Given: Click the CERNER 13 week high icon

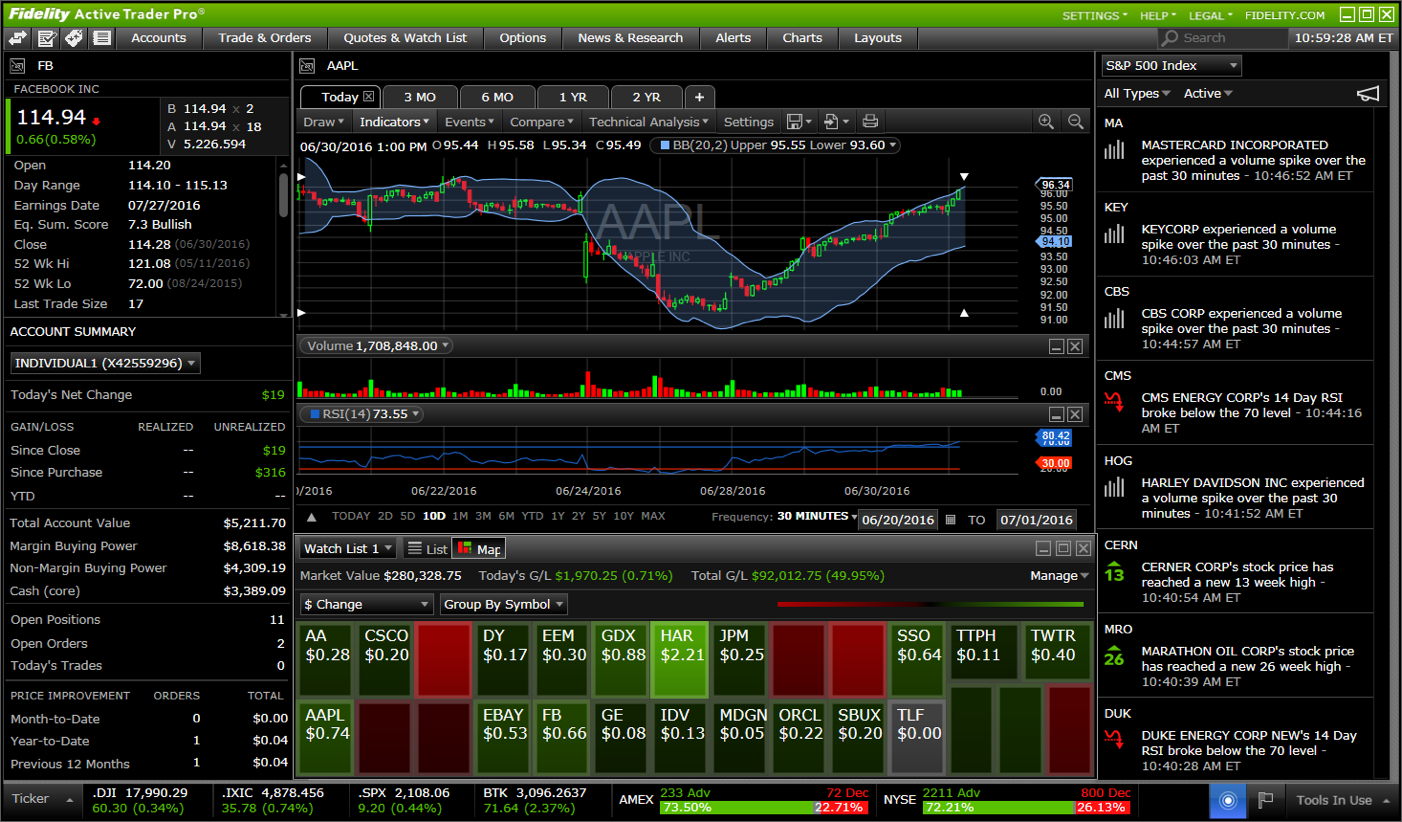Looking at the screenshot, I should (1114, 572).
